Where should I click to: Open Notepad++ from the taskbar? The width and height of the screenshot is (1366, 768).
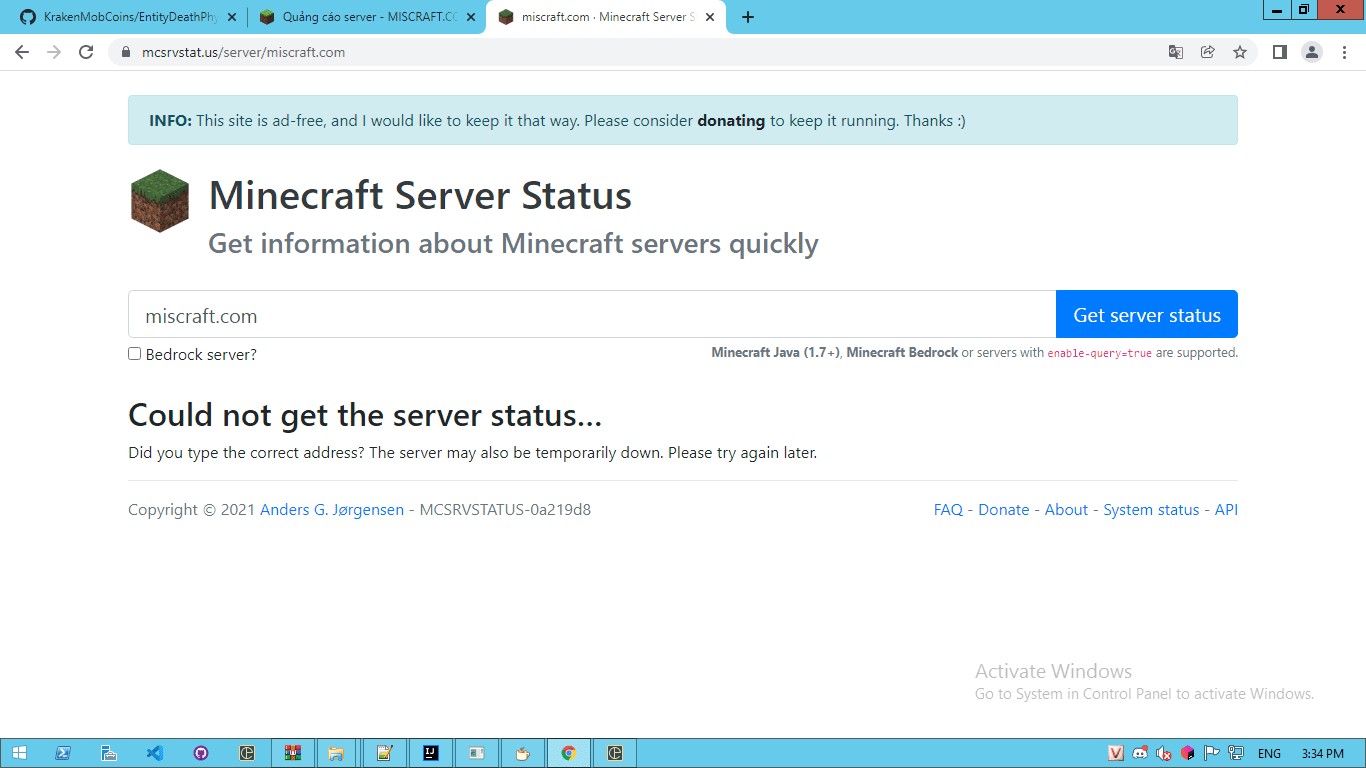384,753
